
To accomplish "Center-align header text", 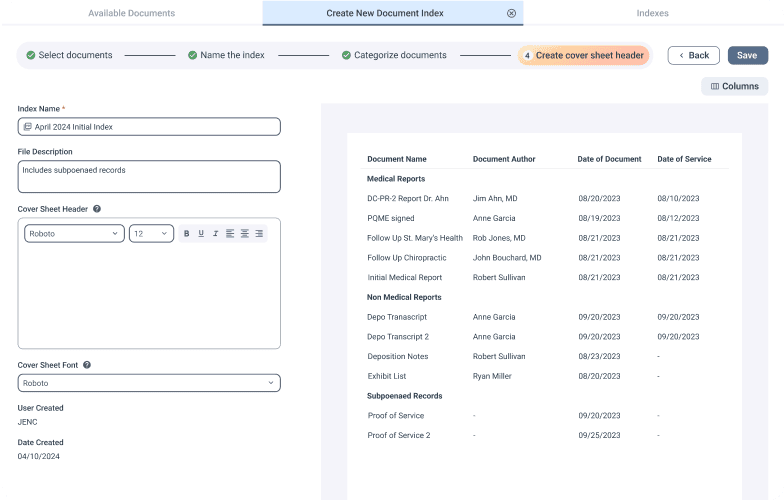I will (x=244, y=234).
